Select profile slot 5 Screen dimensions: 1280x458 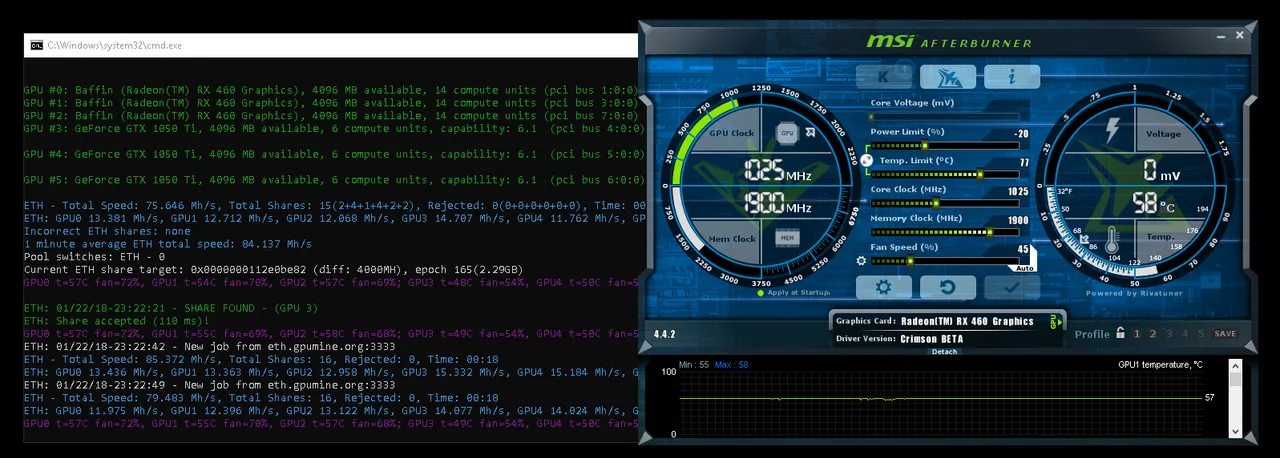point(1200,334)
